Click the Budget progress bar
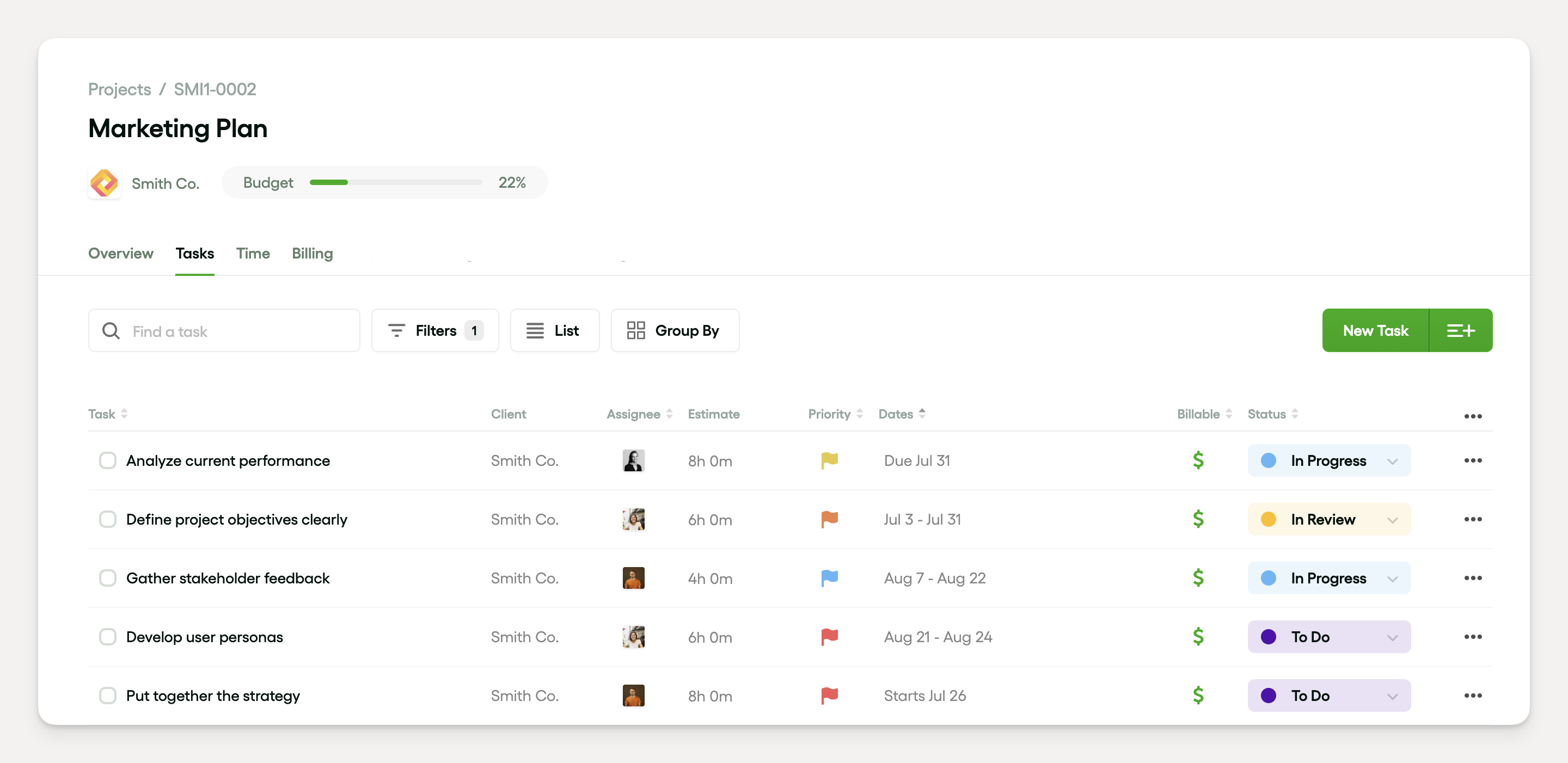Image resolution: width=1568 pixels, height=763 pixels. pos(395,182)
